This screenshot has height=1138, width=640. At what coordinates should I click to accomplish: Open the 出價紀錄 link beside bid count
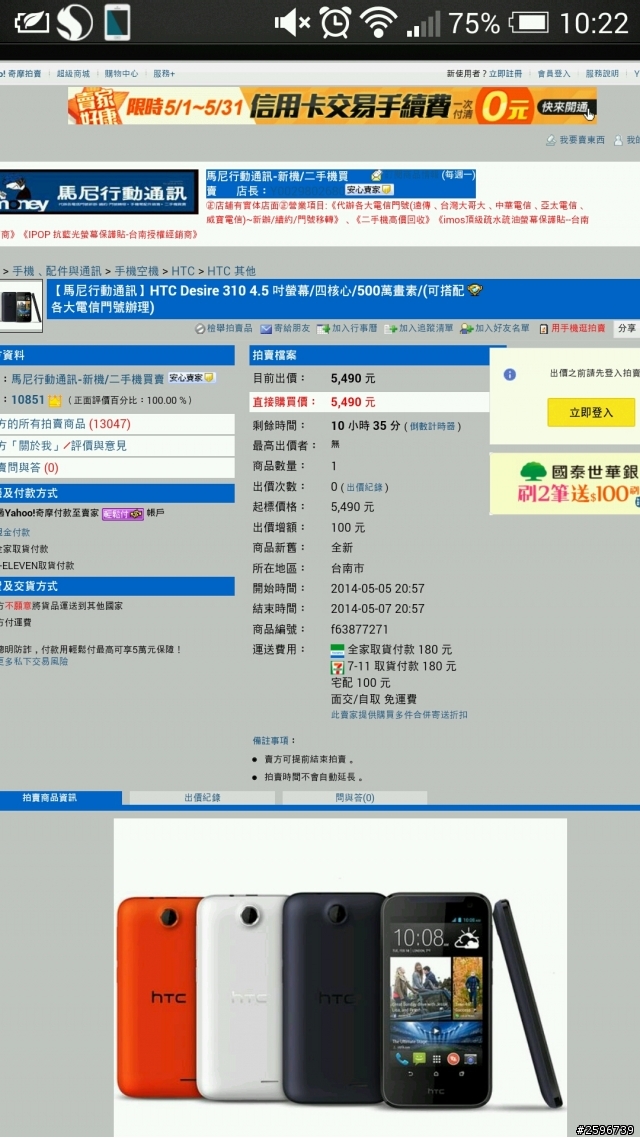pyautogui.click(x=364, y=487)
